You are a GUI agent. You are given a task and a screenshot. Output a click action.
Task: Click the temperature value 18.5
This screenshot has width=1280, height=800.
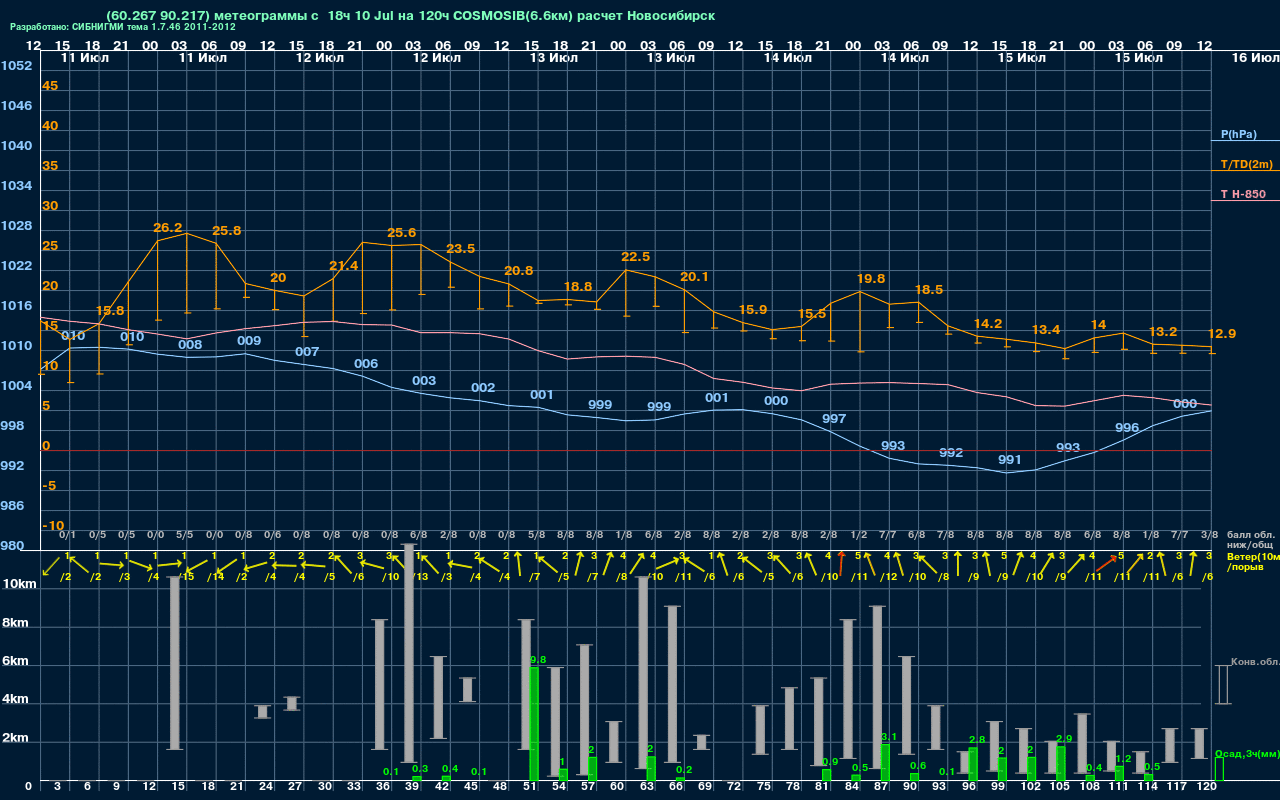click(929, 289)
